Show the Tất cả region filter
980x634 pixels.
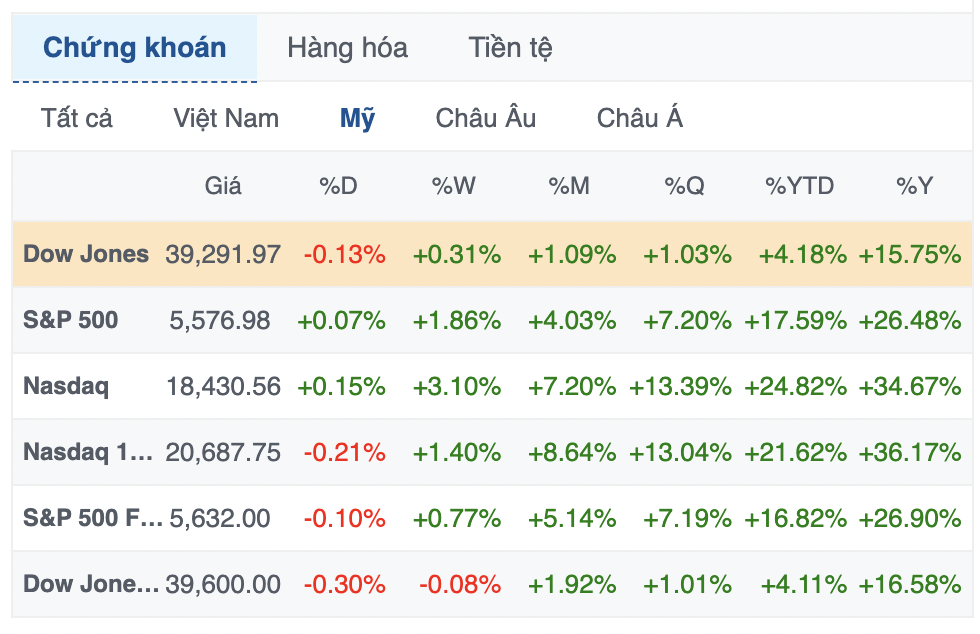click(x=77, y=118)
